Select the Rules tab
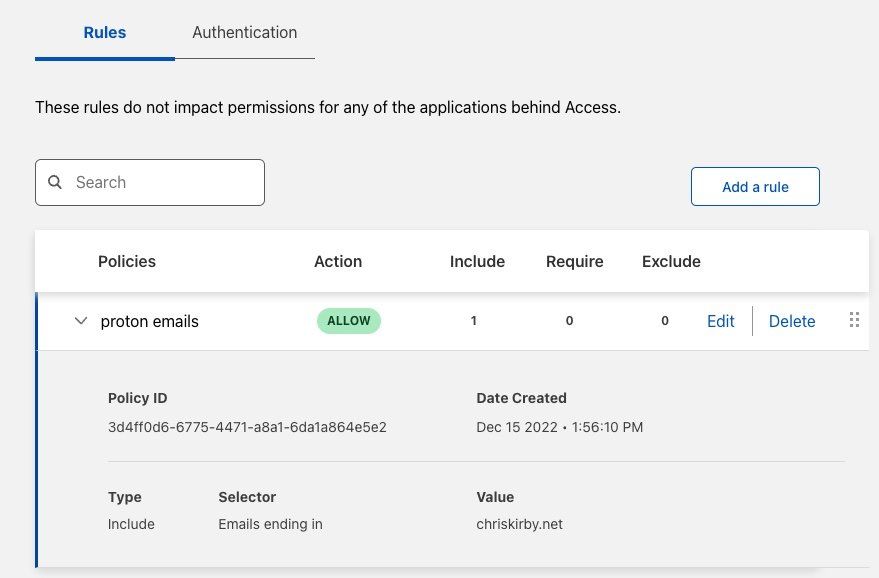 click(x=105, y=33)
